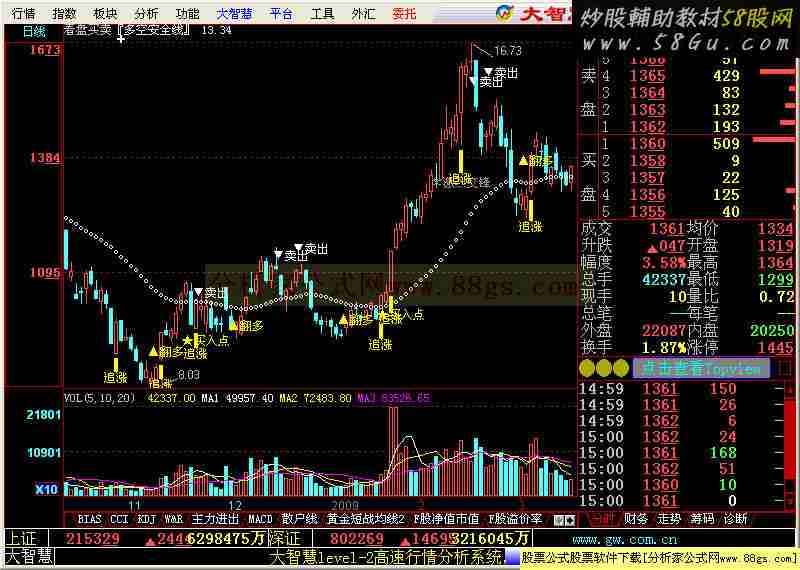Open the 工具 menu
The image size is (800, 570).
click(322, 13)
